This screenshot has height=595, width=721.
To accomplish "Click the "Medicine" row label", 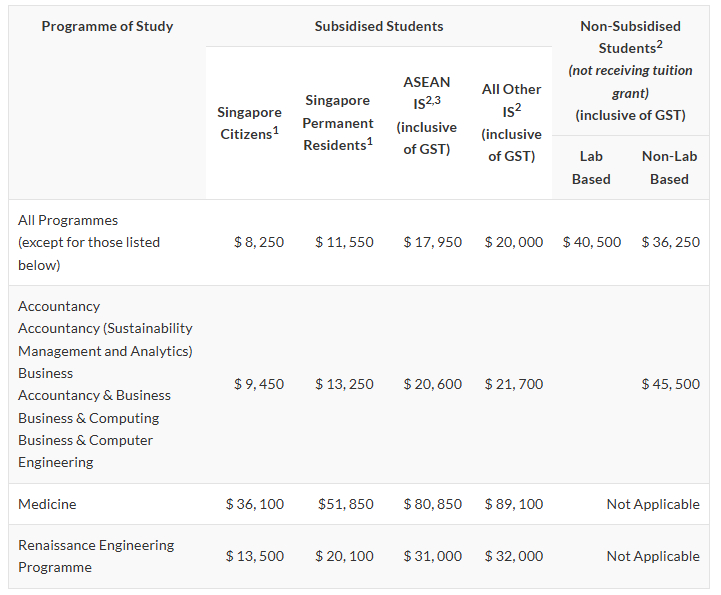I will (47, 504).
